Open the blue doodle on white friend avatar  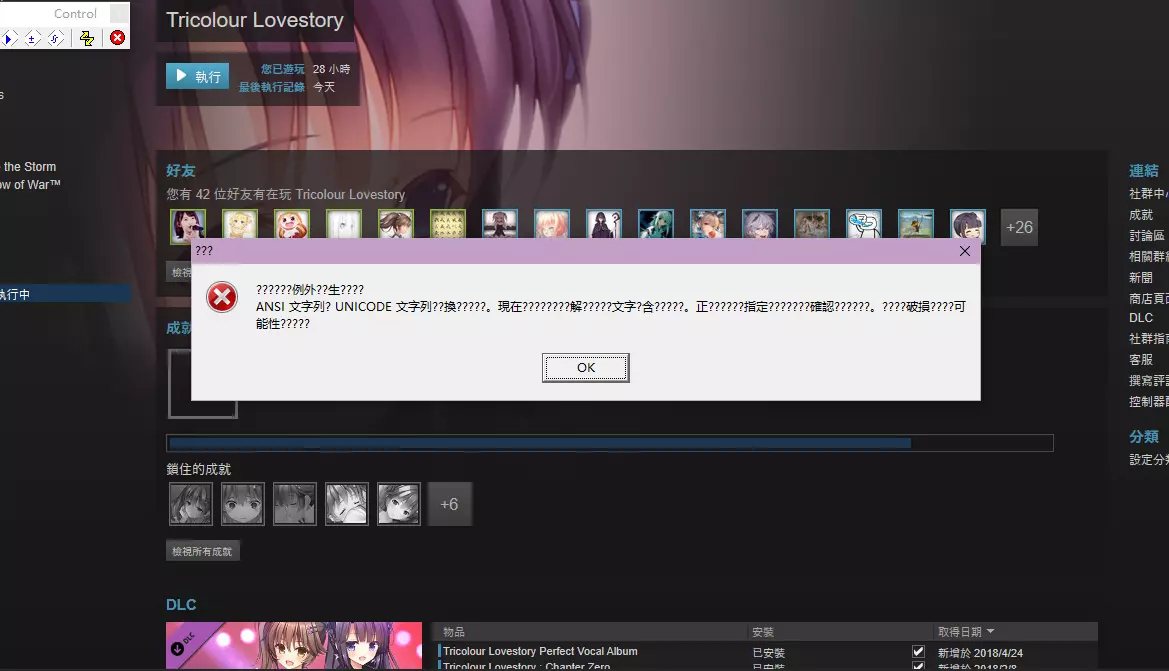coord(864,224)
